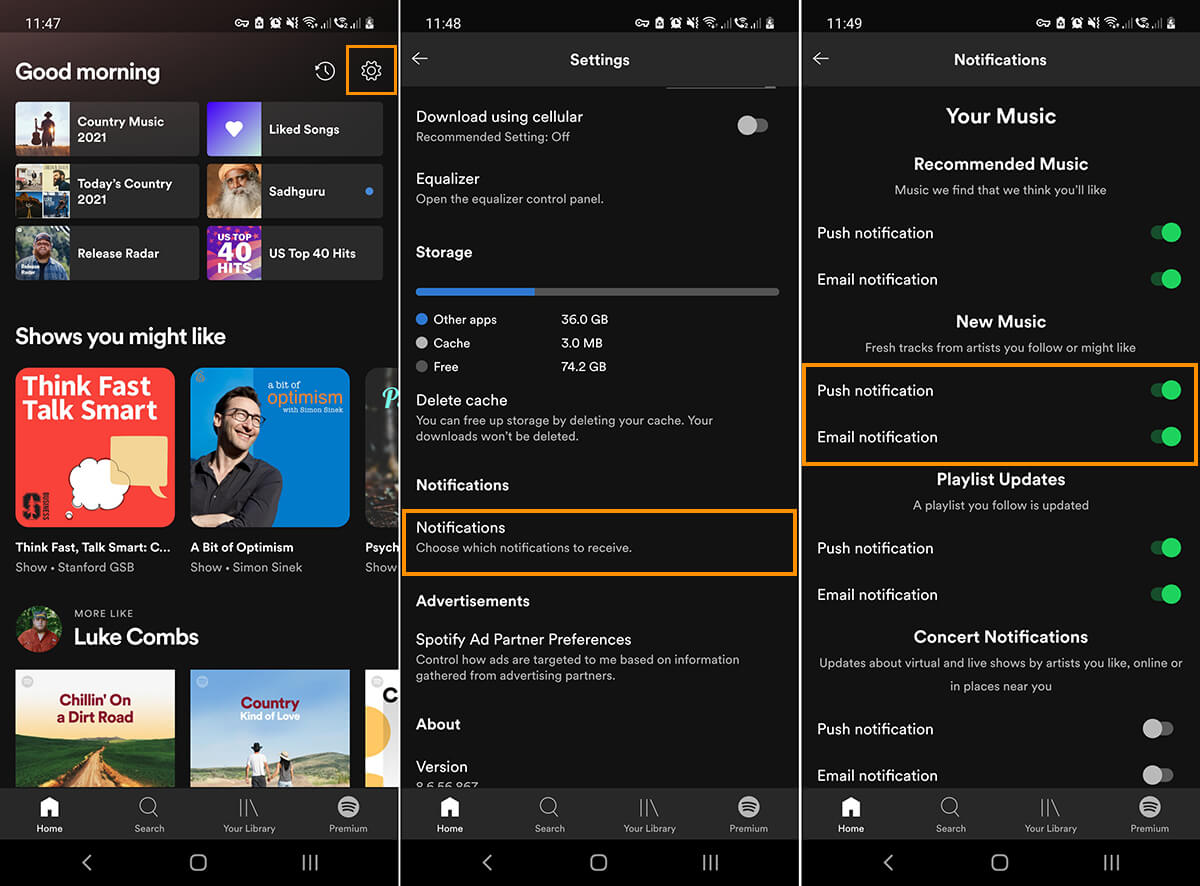This screenshot has height=886, width=1200.
Task: Tap the back arrow on the Settings screen
Action: (420, 59)
